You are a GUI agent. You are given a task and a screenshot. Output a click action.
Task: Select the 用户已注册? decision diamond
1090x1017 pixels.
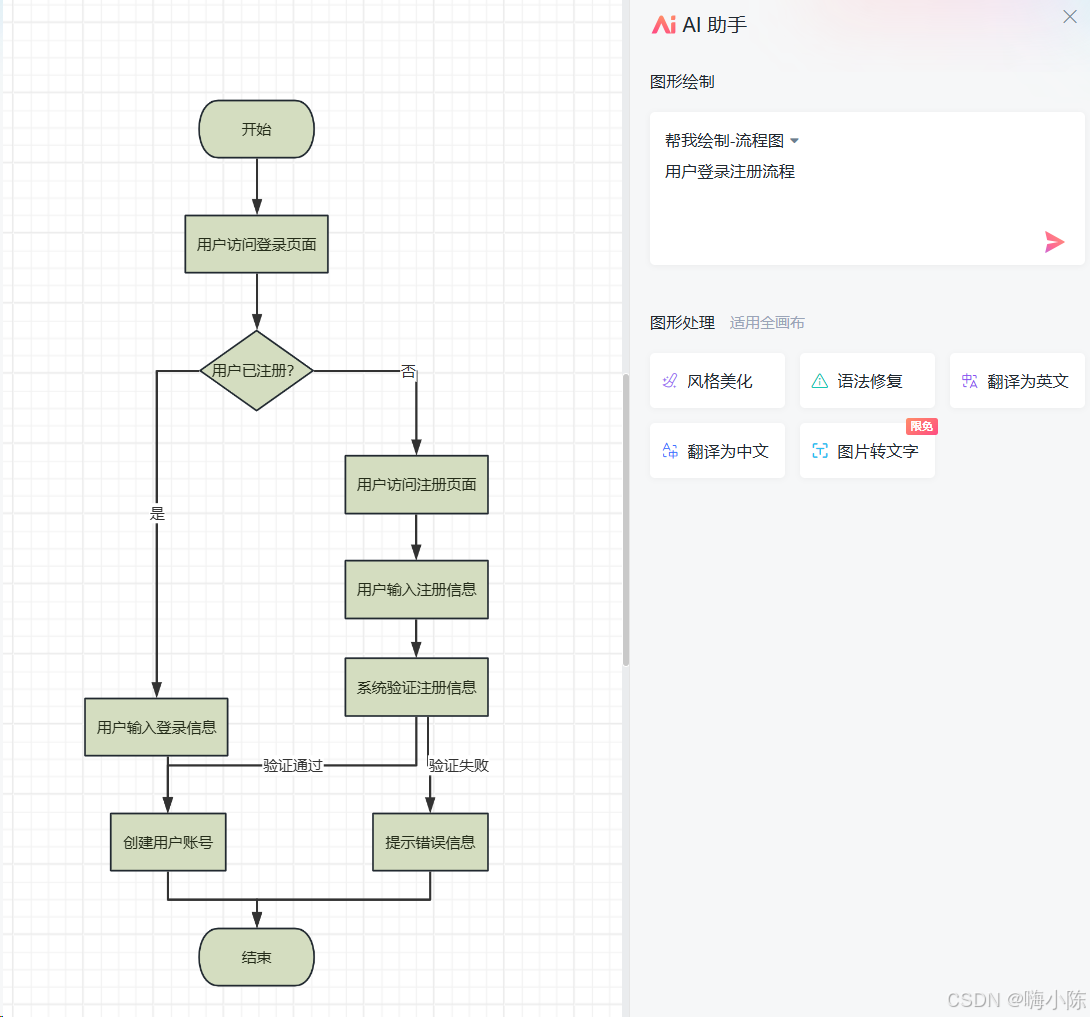(x=256, y=370)
